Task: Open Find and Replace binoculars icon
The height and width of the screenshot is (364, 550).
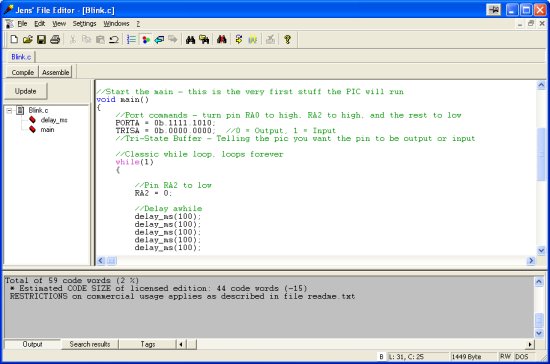Action: (x=204, y=39)
